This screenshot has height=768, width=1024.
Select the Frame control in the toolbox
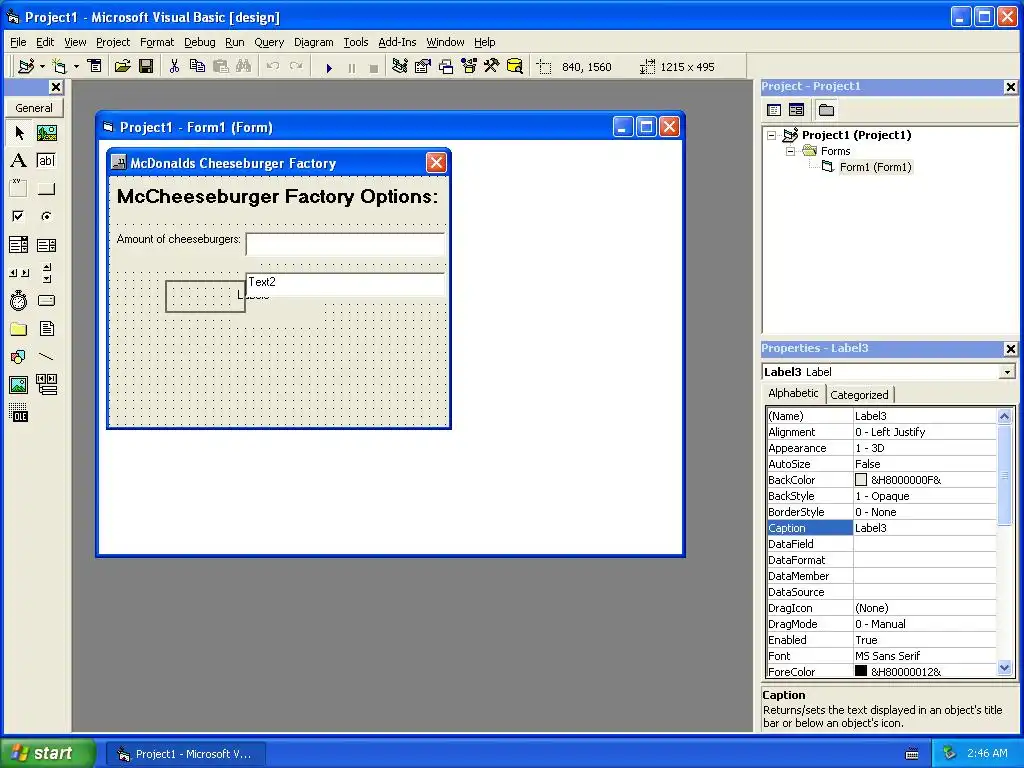(x=19, y=189)
